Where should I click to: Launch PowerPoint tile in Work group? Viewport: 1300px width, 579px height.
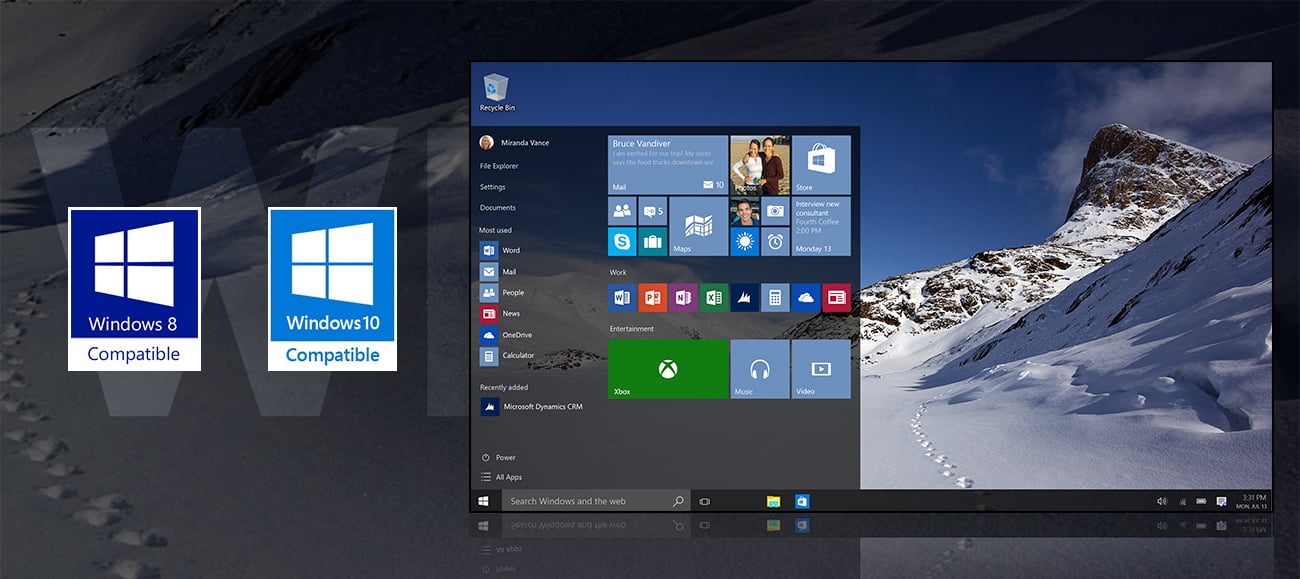(653, 297)
